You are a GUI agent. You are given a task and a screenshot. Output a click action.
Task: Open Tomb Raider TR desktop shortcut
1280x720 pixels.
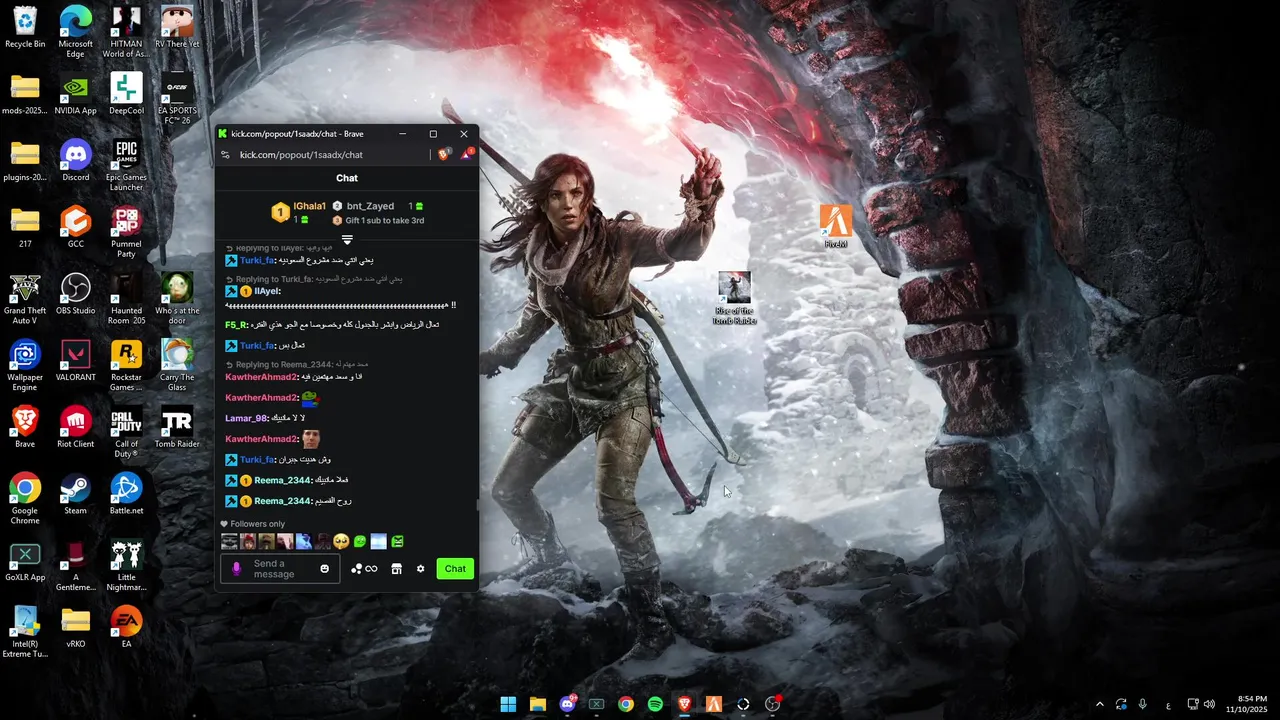click(177, 427)
